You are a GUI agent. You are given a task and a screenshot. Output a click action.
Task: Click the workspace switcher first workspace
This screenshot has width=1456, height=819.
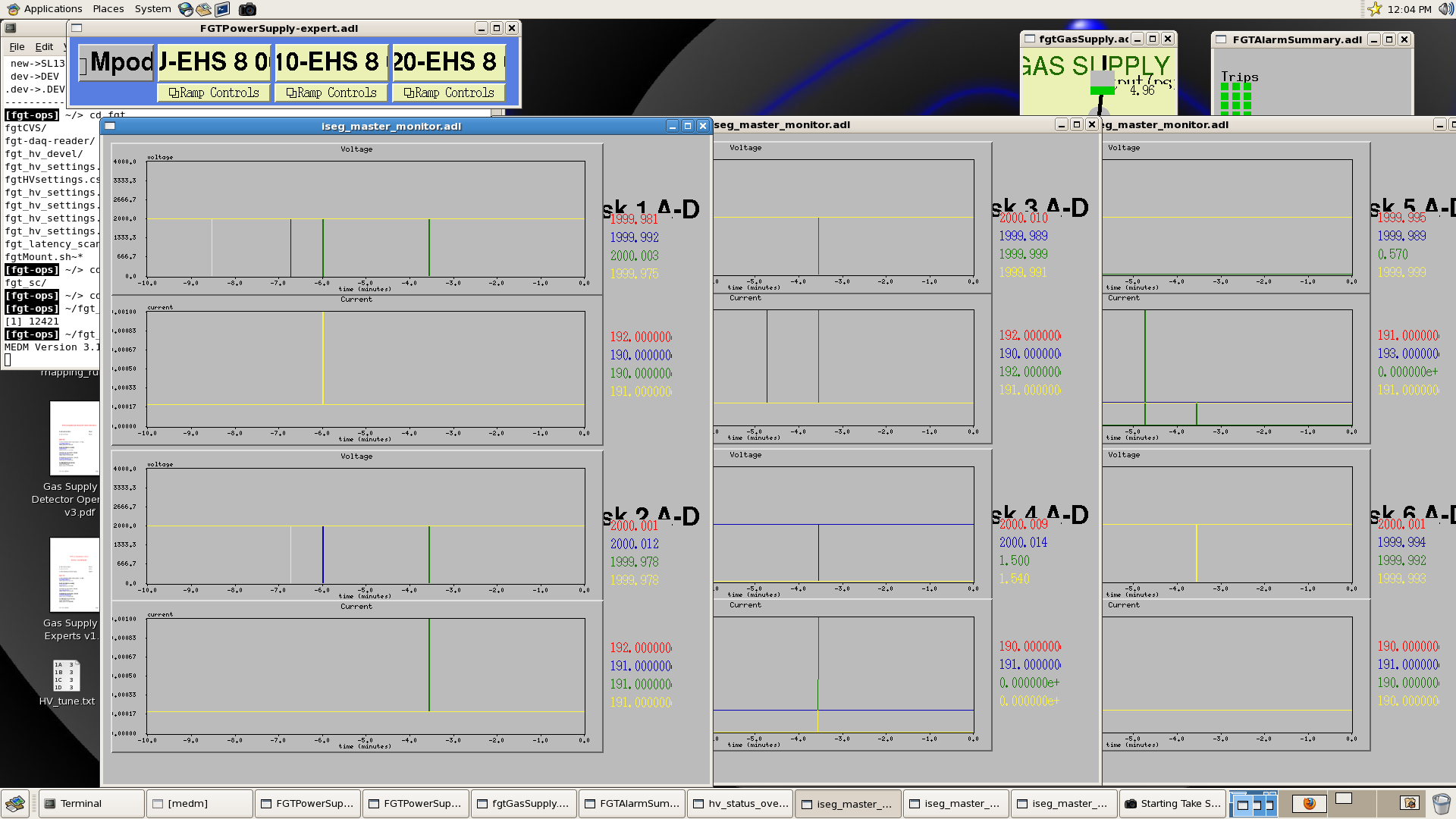1253,804
